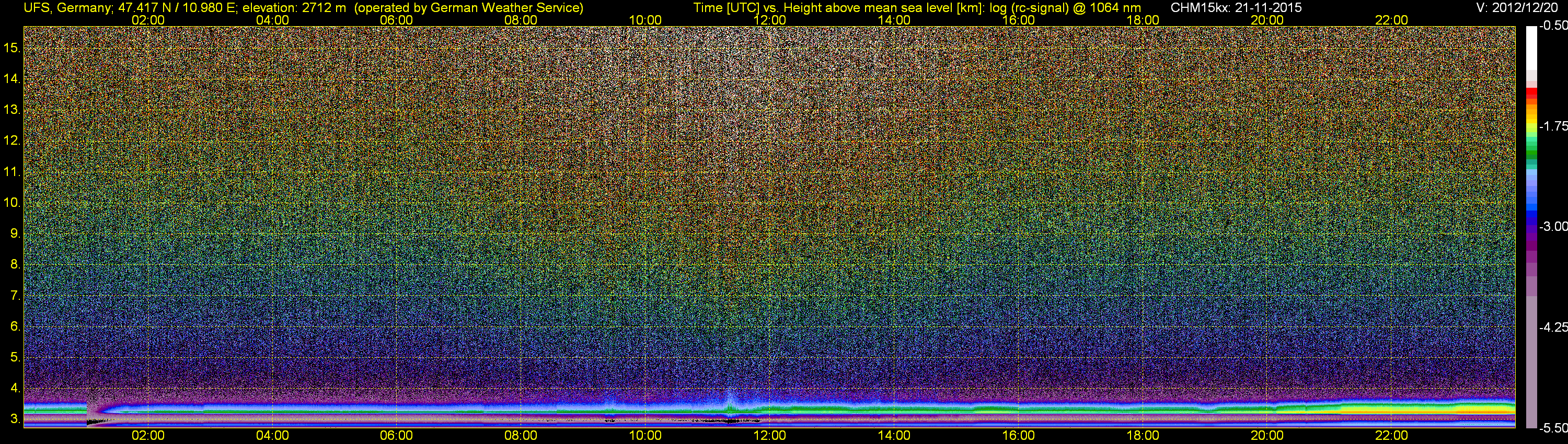Click the 3. km height axis label
The height and width of the screenshot is (444, 1568).
point(15,419)
